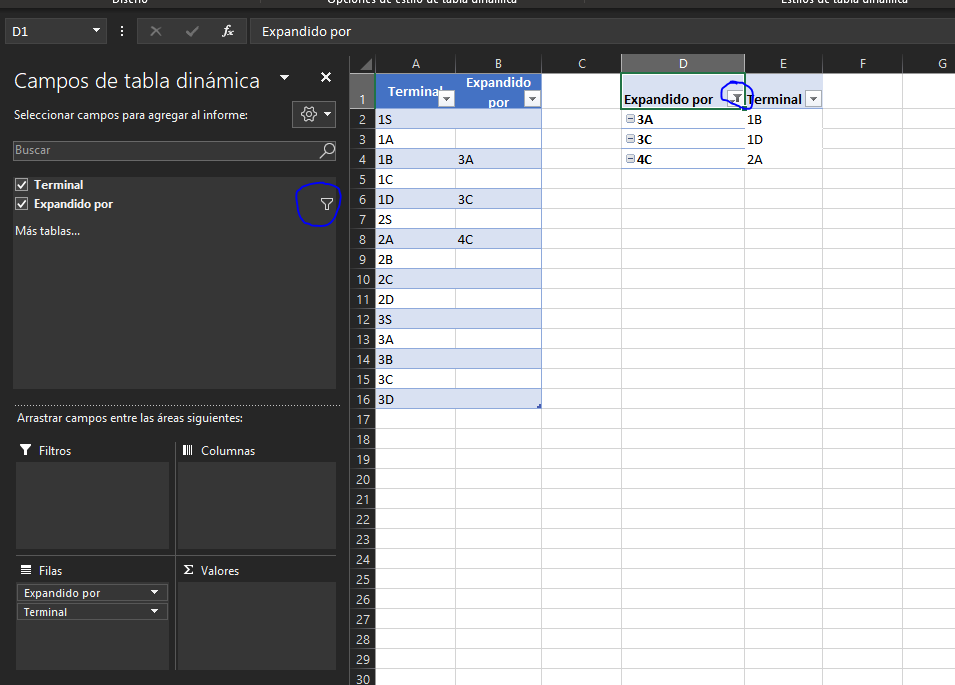
Task: Select pivot cell containing 2A
Action: coord(783,160)
